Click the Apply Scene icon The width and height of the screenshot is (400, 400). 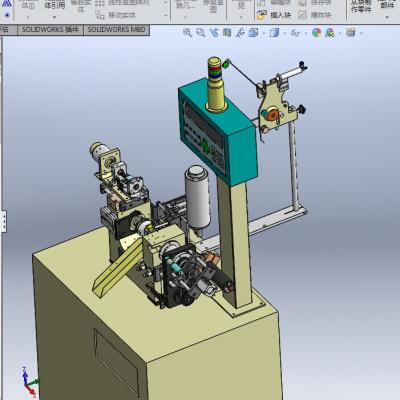[x=330, y=32]
